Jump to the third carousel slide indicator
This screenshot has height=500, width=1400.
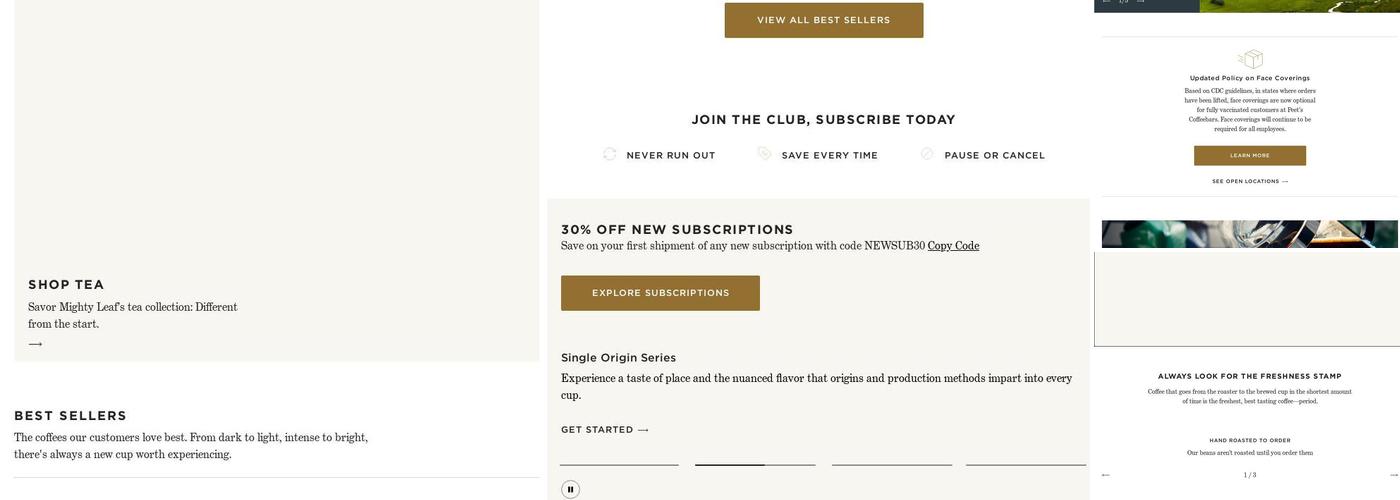892,465
